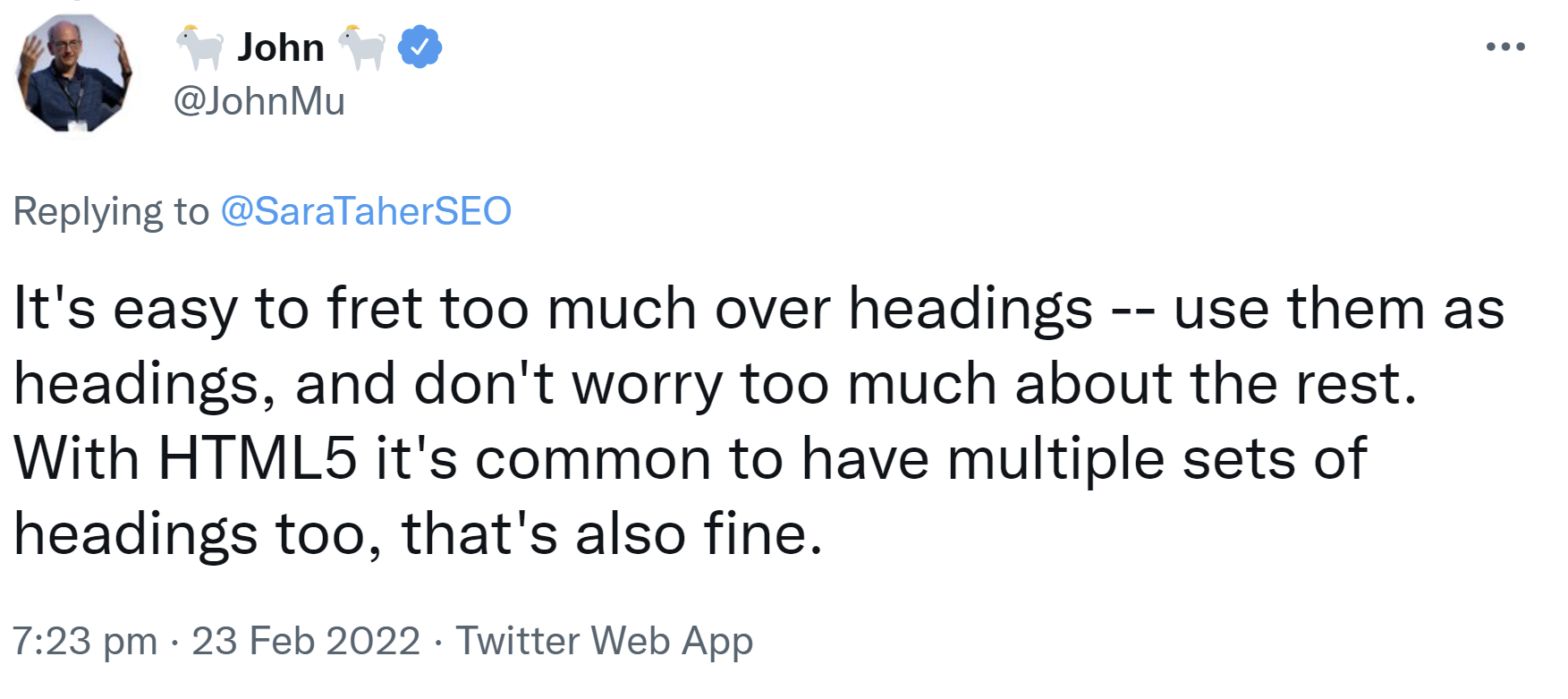Image resolution: width=1568 pixels, height=699 pixels.
Task: Click the phrase "that's also fine"
Action: coord(611,534)
